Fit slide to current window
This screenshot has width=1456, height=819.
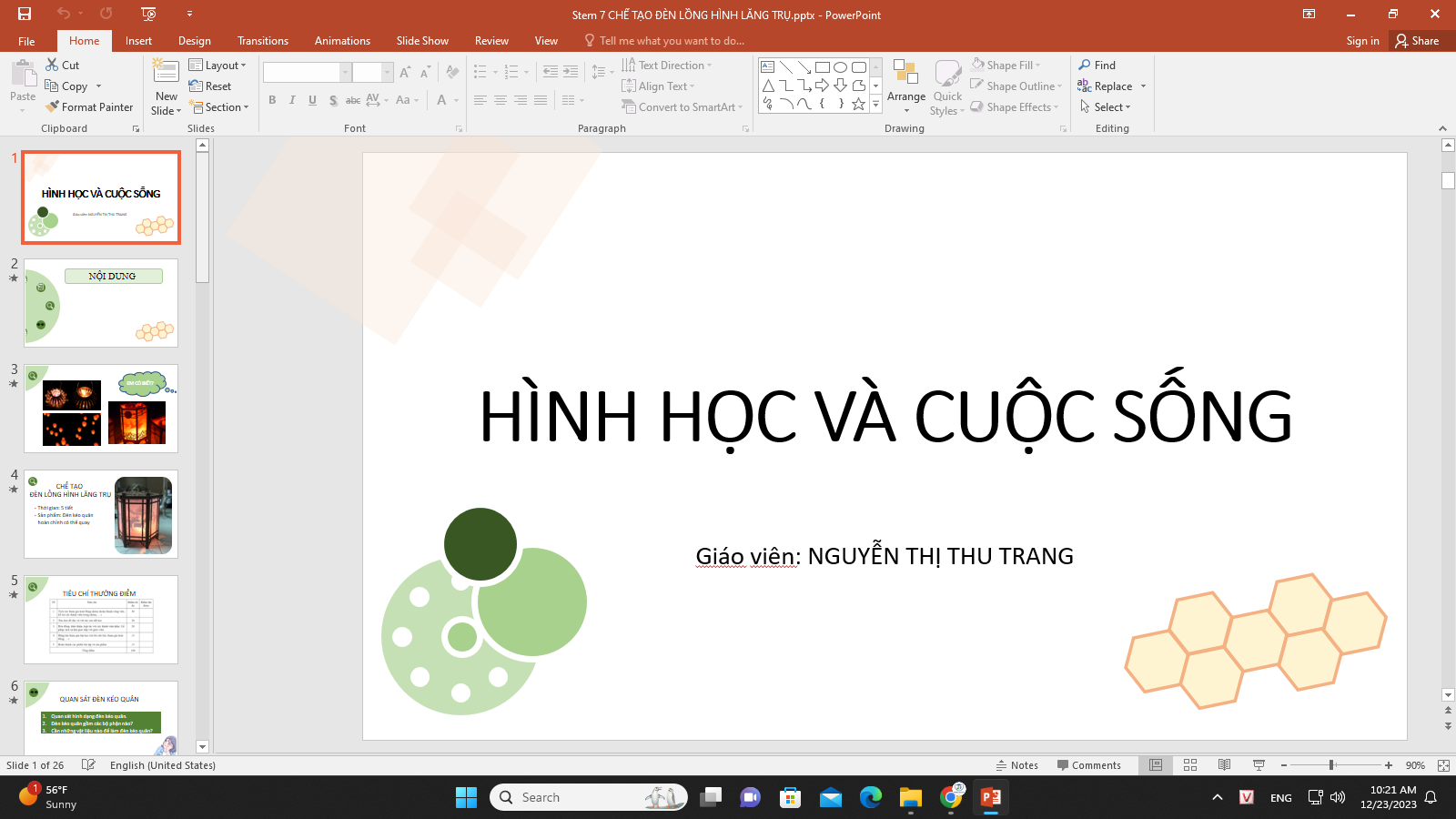pos(1443,765)
